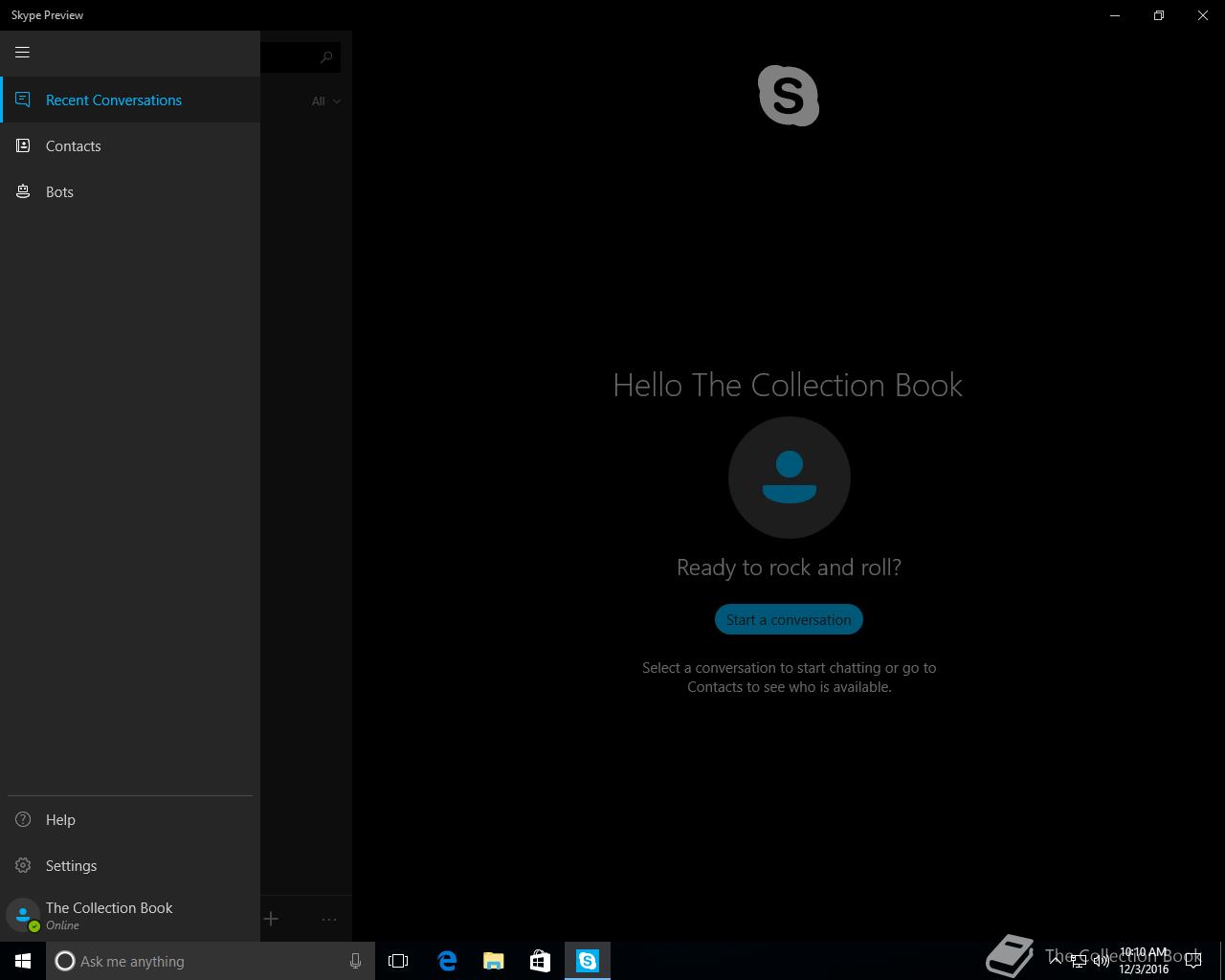
Task: Click Start a conversation button
Action: tap(789, 619)
